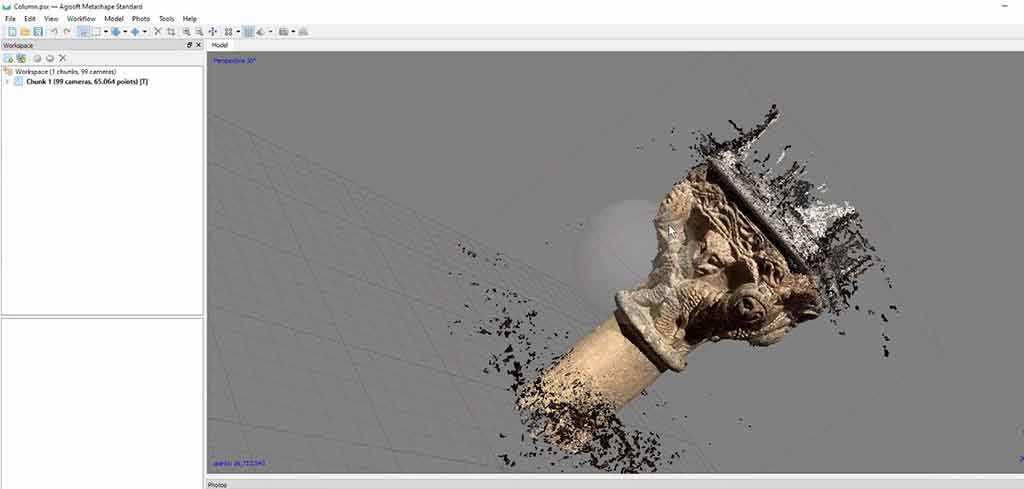This screenshot has height=489, width=1024.
Task: Save the project with the disk icon
Action: [x=38, y=32]
